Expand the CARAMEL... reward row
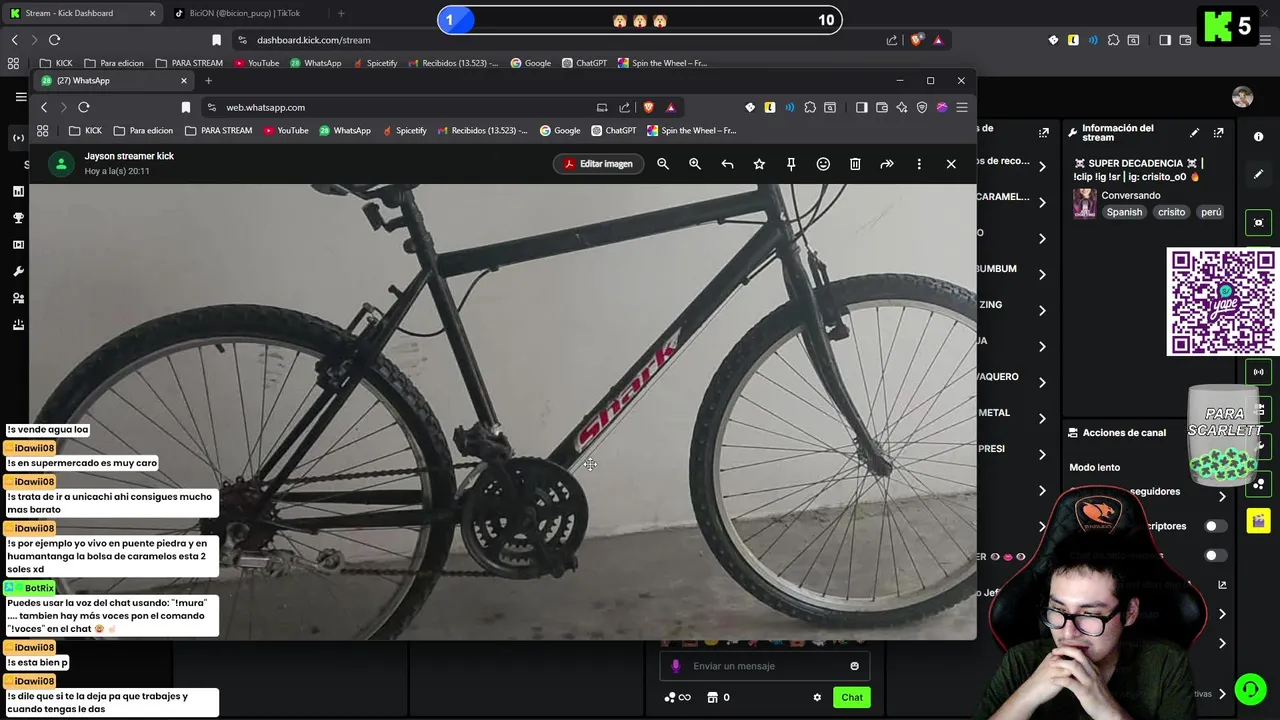Viewport: 1280px width, 720px height. [x=1042, y=202]
